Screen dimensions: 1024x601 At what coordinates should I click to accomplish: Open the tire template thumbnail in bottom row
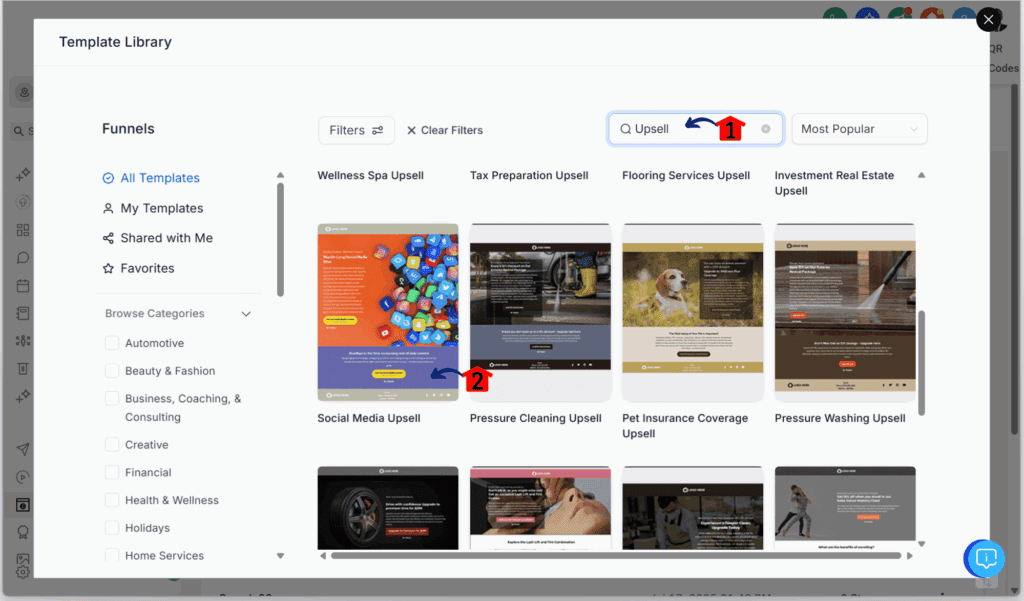pyautogui.click(x=388, y=508)
